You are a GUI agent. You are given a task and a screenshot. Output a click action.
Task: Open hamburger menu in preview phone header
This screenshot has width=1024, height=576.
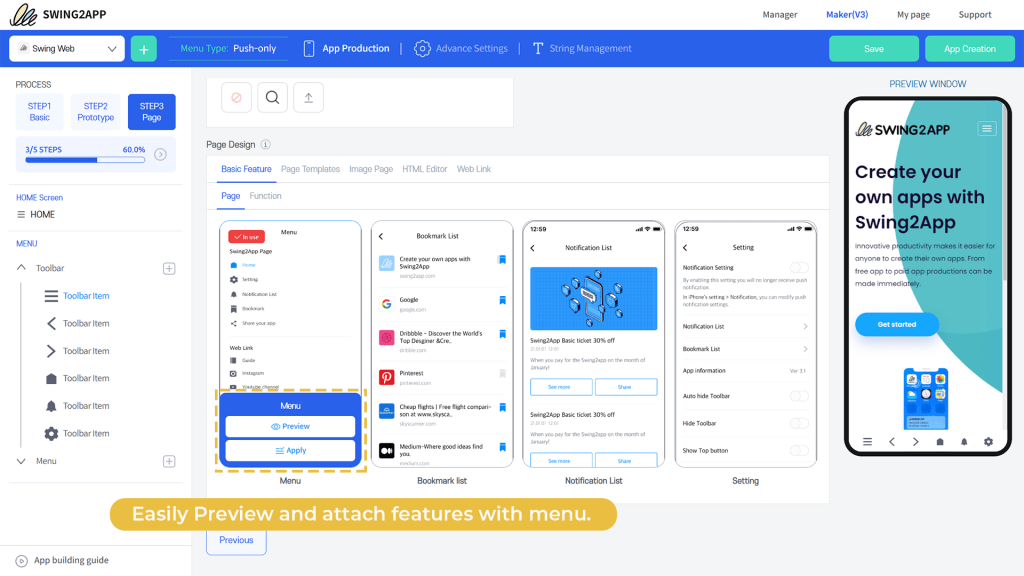(987, 129)
